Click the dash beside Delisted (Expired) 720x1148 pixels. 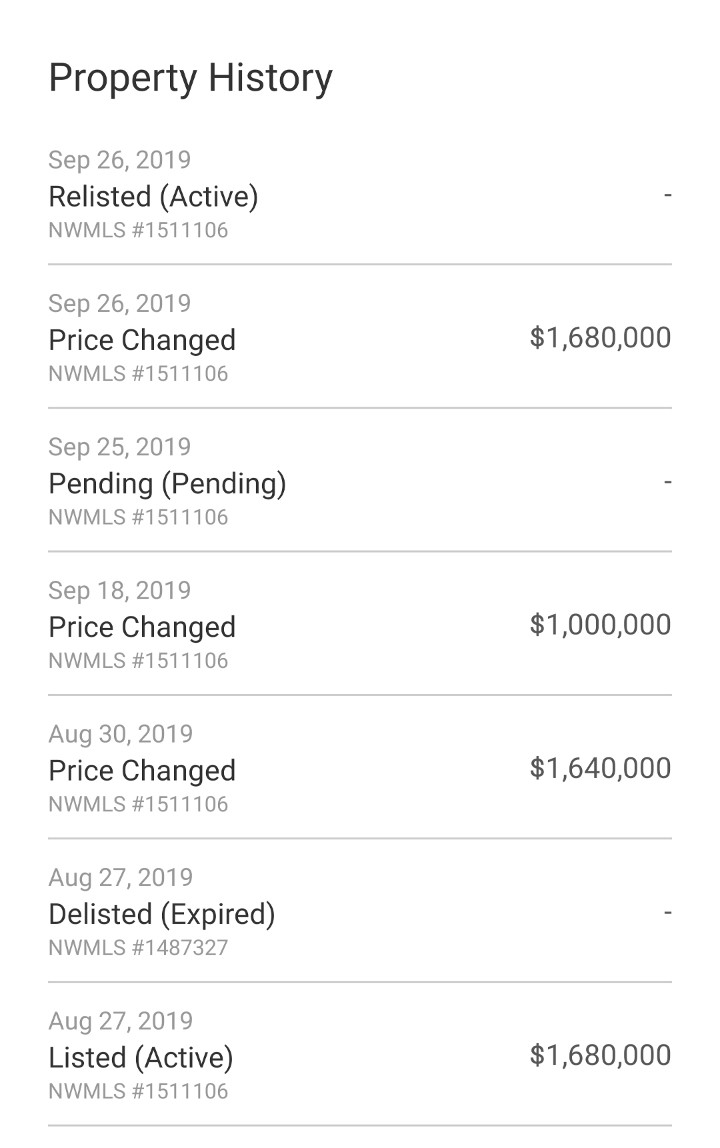tap(667, 913)
